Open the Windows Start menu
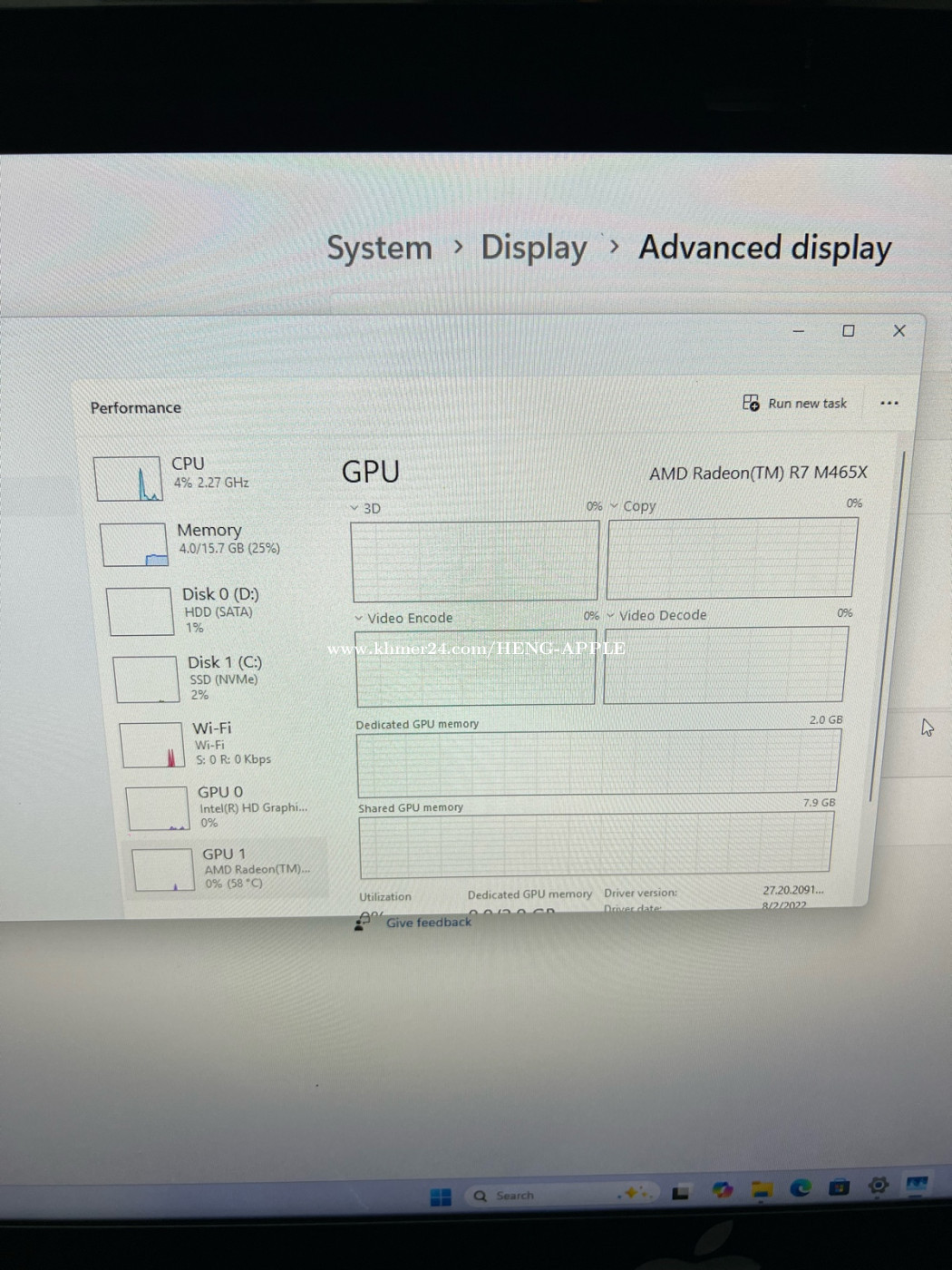This screenshot has height=1270, width=952. 441,1197
